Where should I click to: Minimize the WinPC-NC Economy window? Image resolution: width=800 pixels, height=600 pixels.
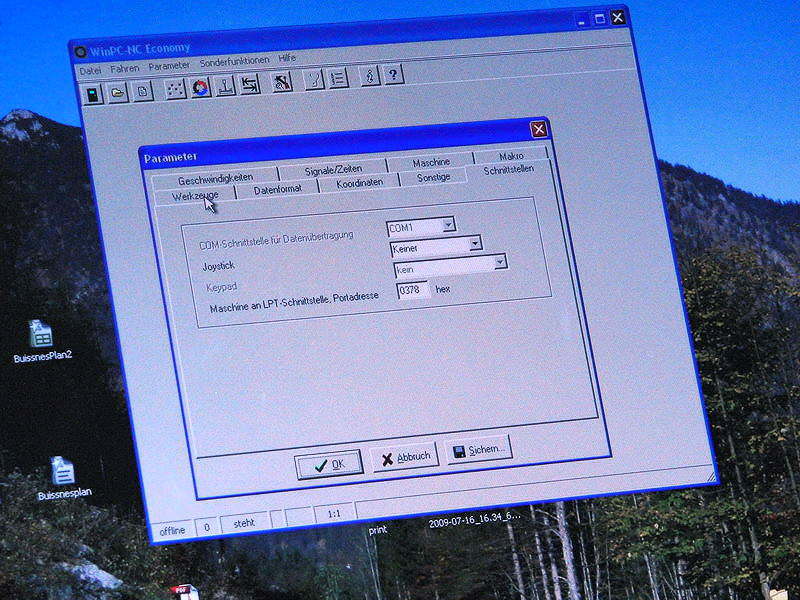click(x=582, y=21)
